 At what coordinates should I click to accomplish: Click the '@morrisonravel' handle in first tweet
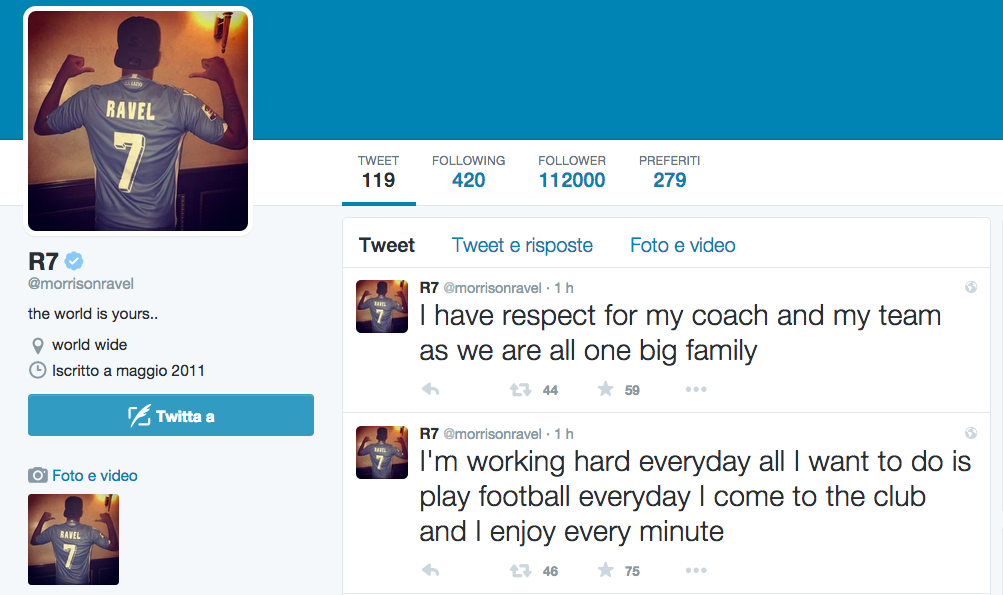(x=492, y=288)
